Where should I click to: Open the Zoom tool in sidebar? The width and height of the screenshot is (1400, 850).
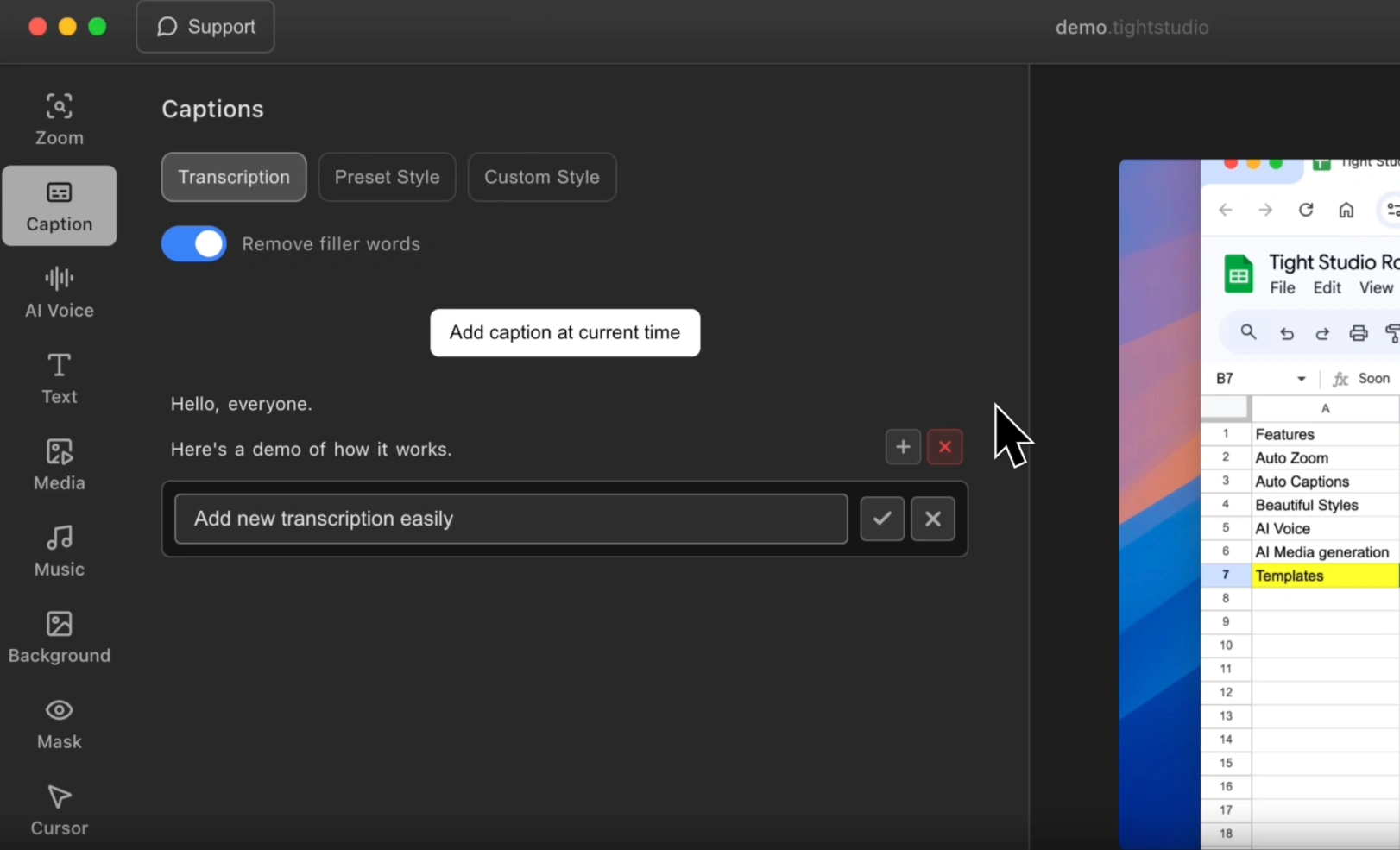tap(59, 119)
